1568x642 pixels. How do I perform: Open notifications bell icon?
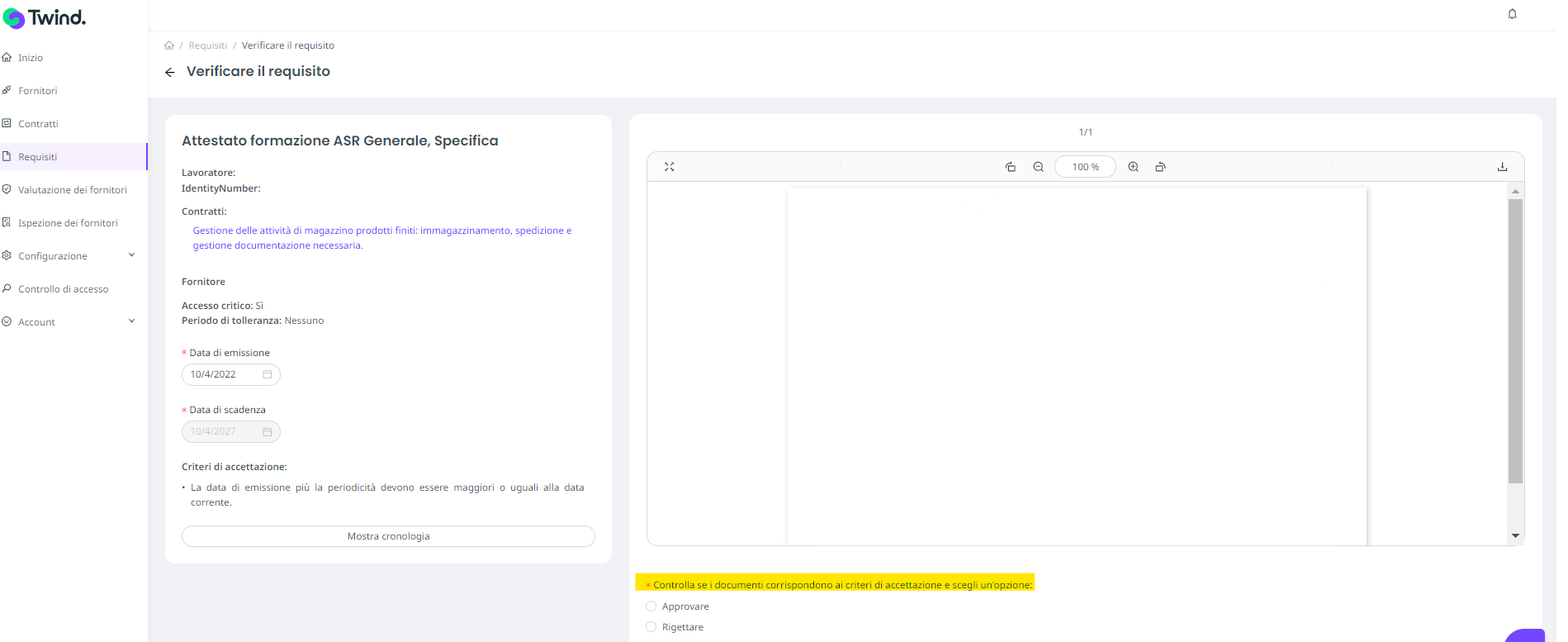1512,14
